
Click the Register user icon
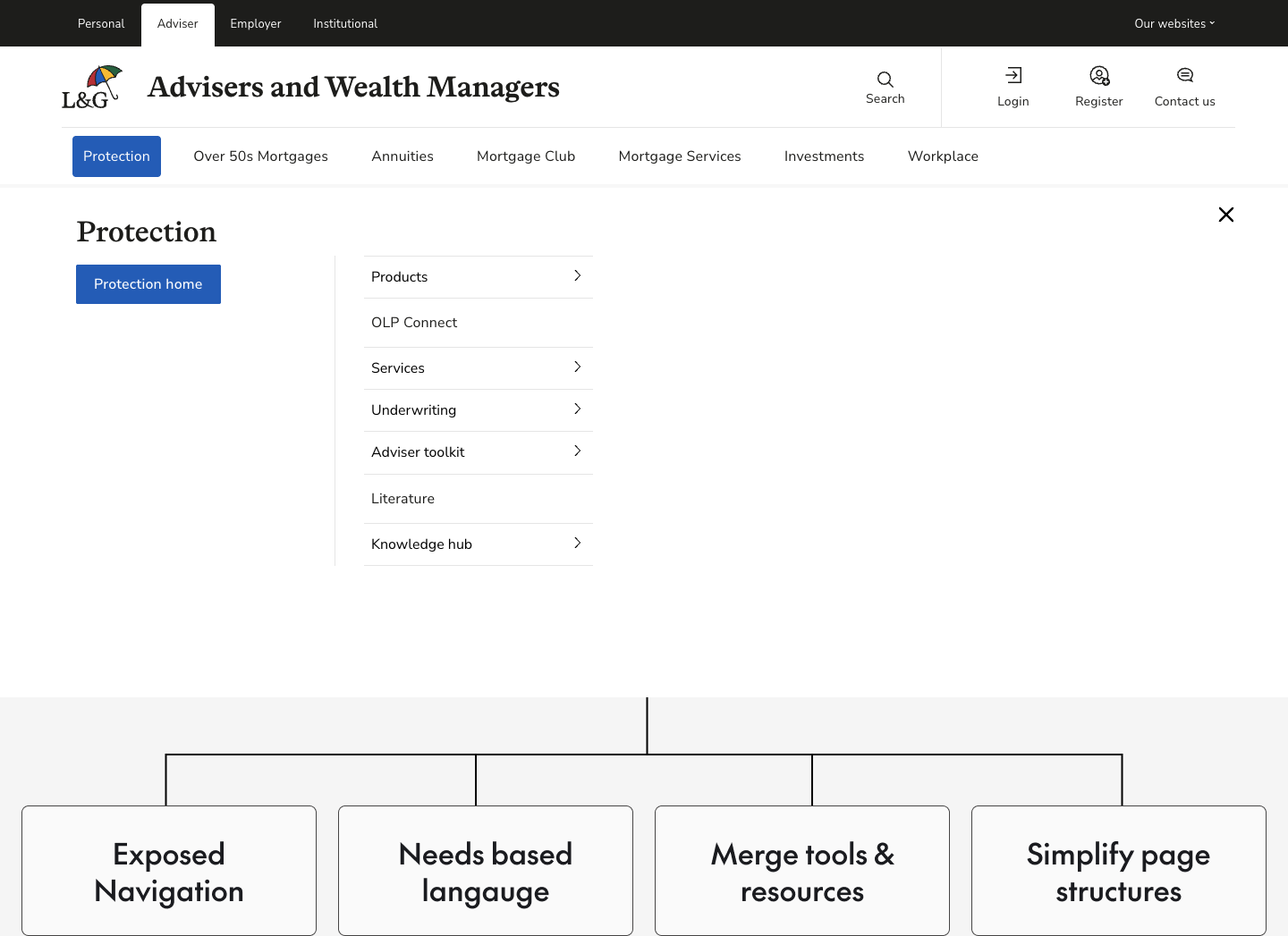click(x=1099, y=75)
